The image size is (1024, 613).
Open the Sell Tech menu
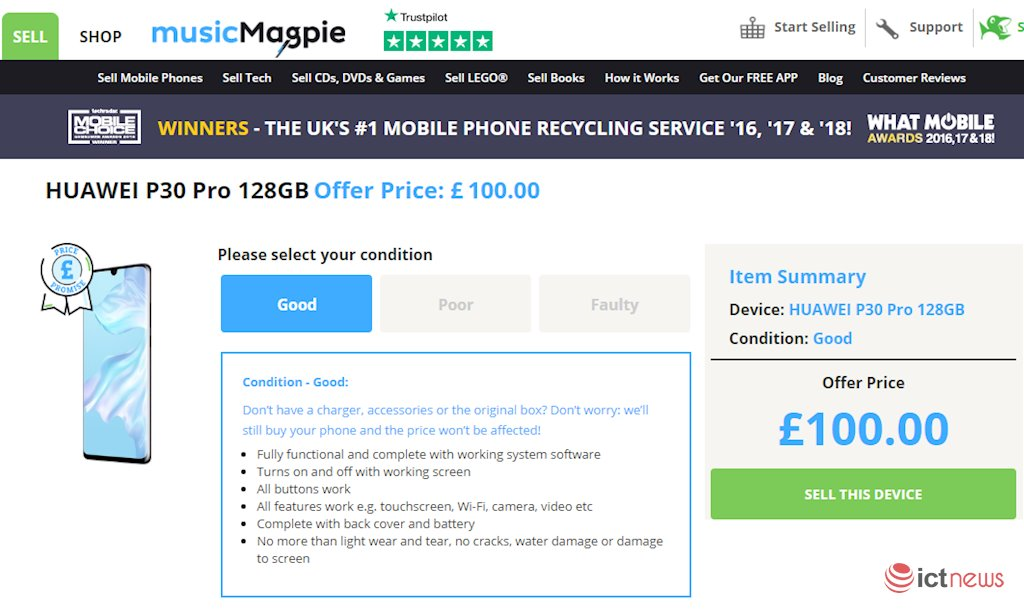click(x=247, y=78)
